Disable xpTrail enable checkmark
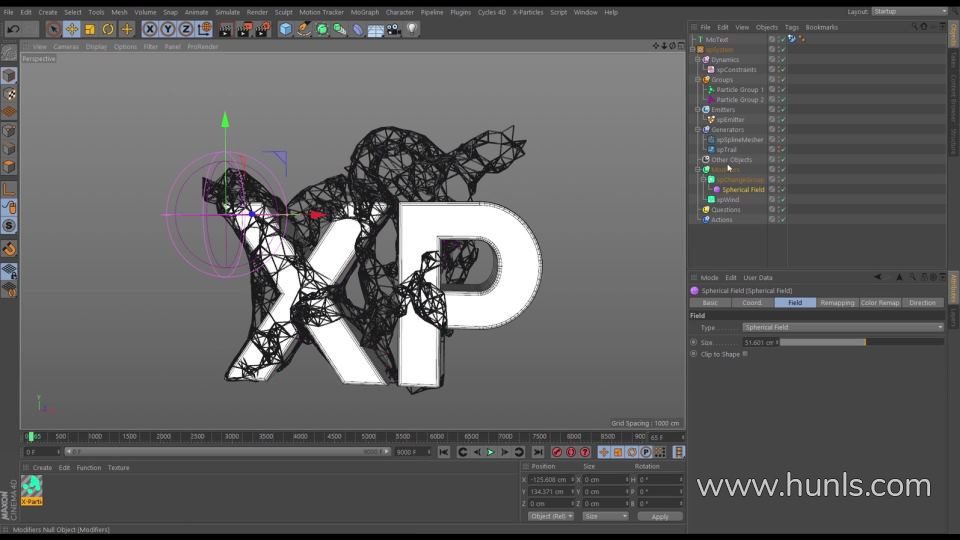Viewport: 960px width, 540px height. (x=782, y=149)
